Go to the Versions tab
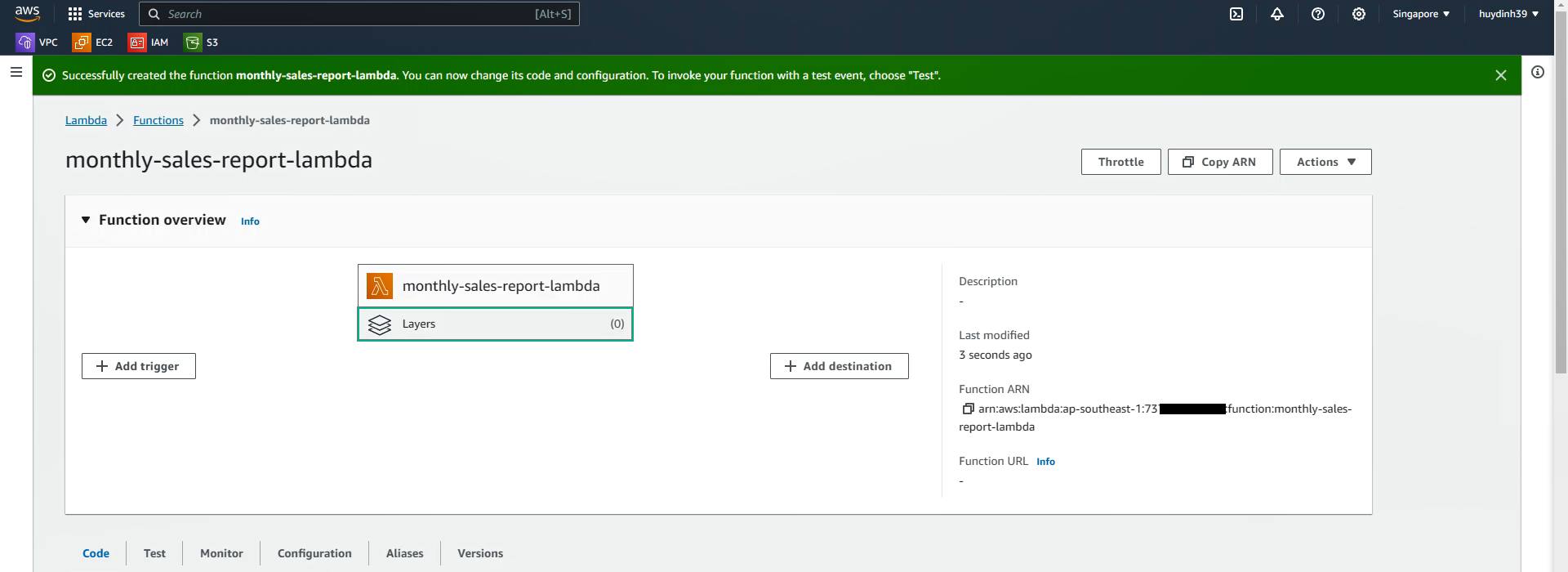 tap(480, 553)
